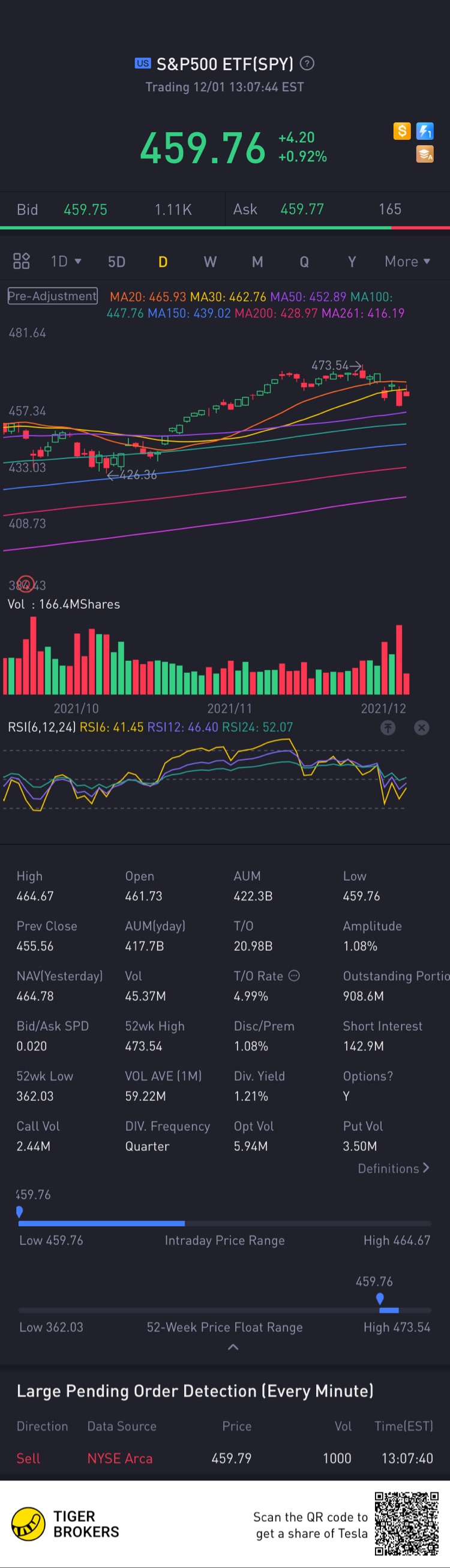Tap the Call Vol 2.44M value

[x=34, y=1145]
